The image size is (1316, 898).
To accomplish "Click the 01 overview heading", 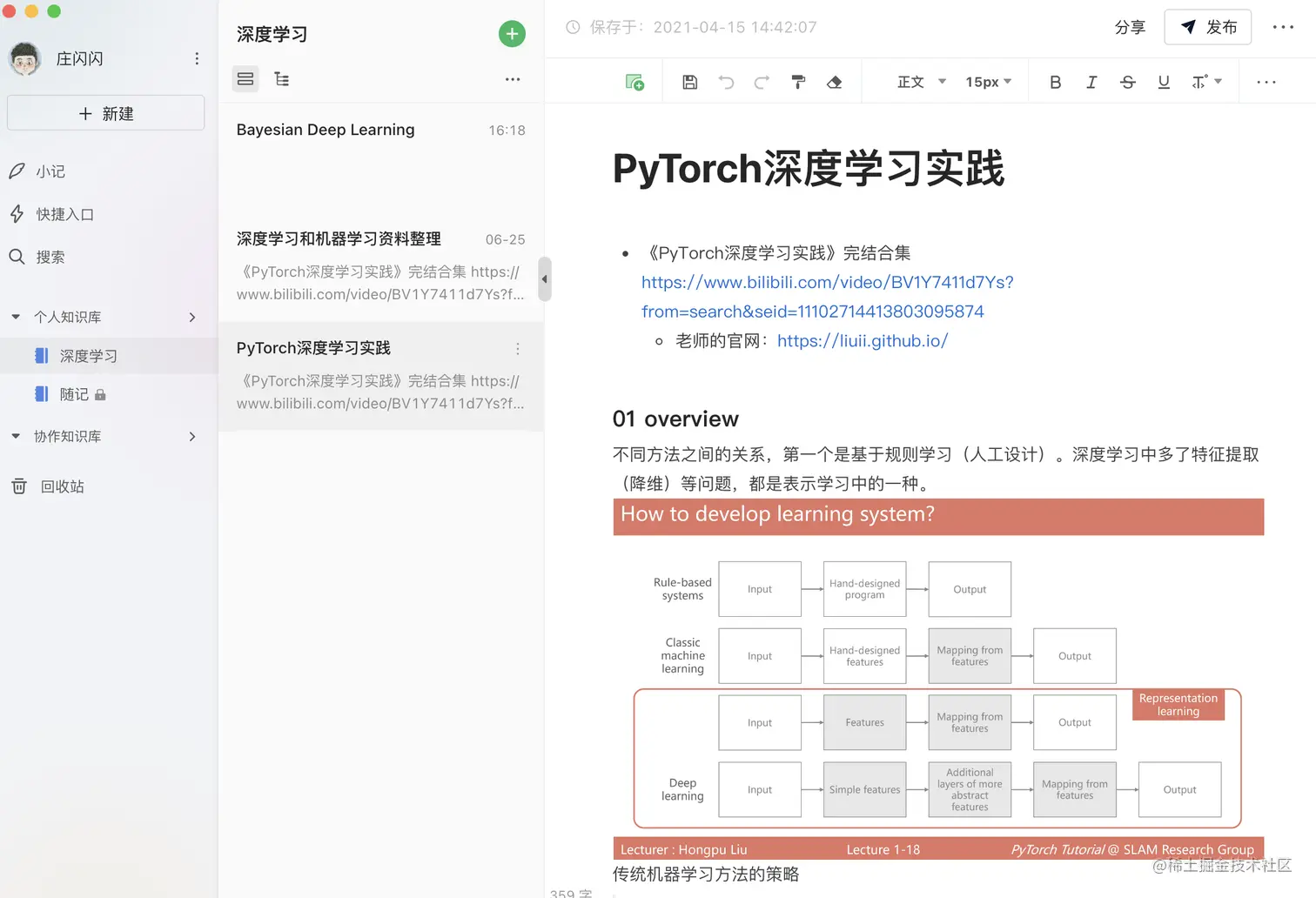I will [675, 419].
